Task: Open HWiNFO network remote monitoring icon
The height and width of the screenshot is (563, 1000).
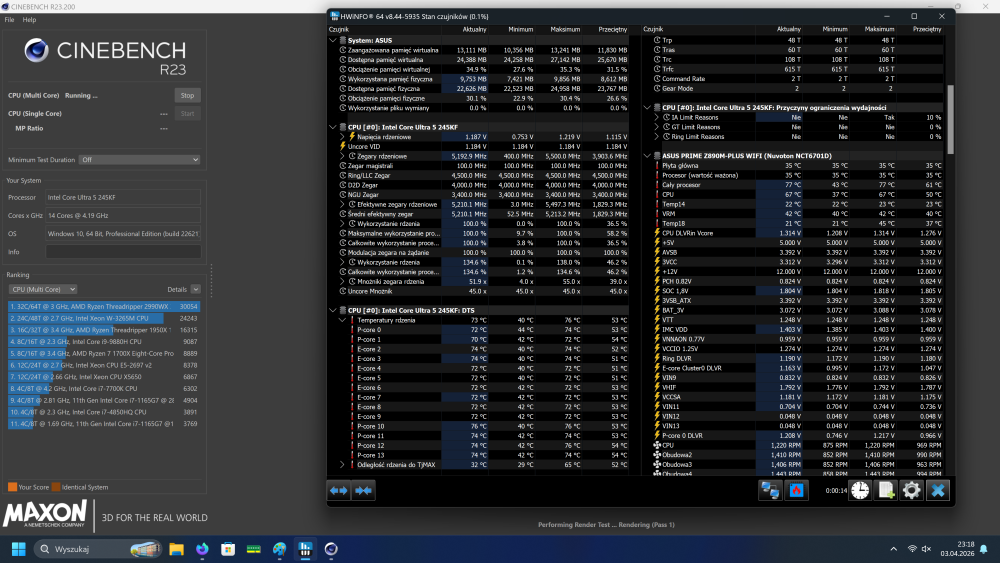Action: point(770,490)
